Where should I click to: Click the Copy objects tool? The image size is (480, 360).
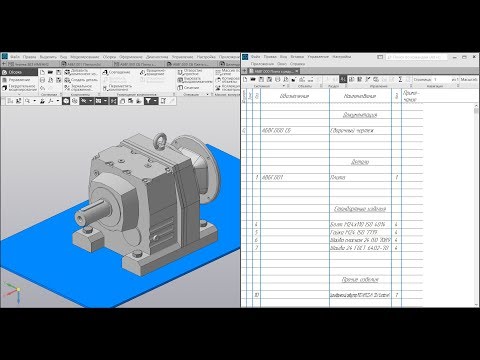pyautogui.click(x=227, y=80)
